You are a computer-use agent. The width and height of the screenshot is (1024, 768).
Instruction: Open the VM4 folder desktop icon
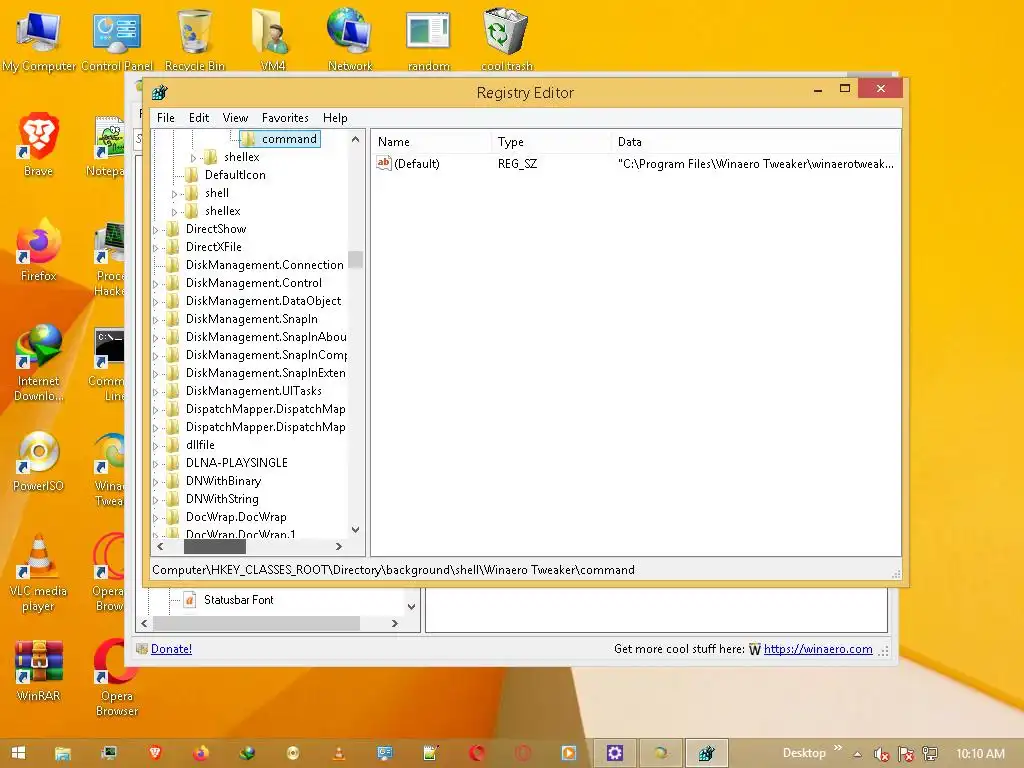click(272, 40)
